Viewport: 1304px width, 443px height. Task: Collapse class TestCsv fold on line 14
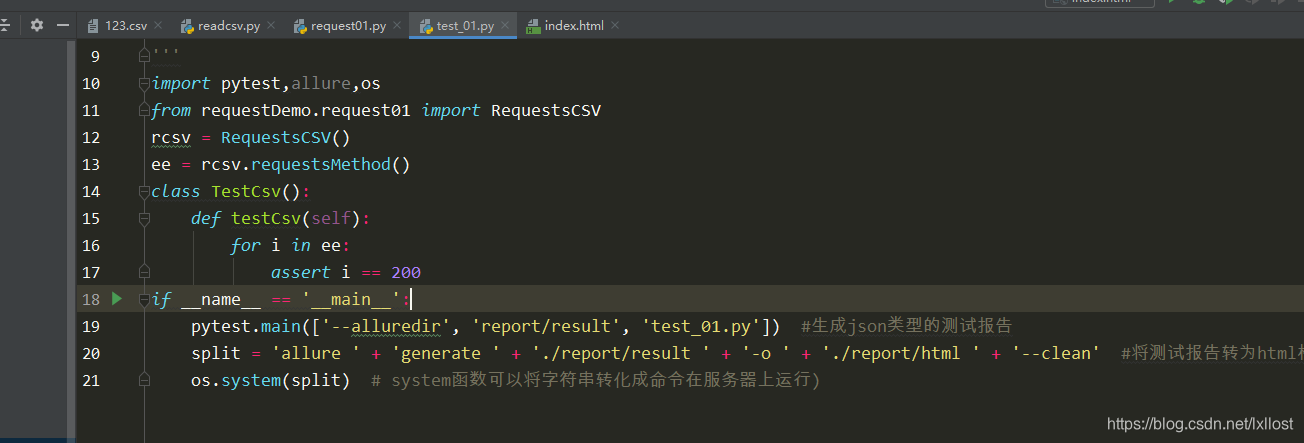pyautogui.click(x=145, y=191)
